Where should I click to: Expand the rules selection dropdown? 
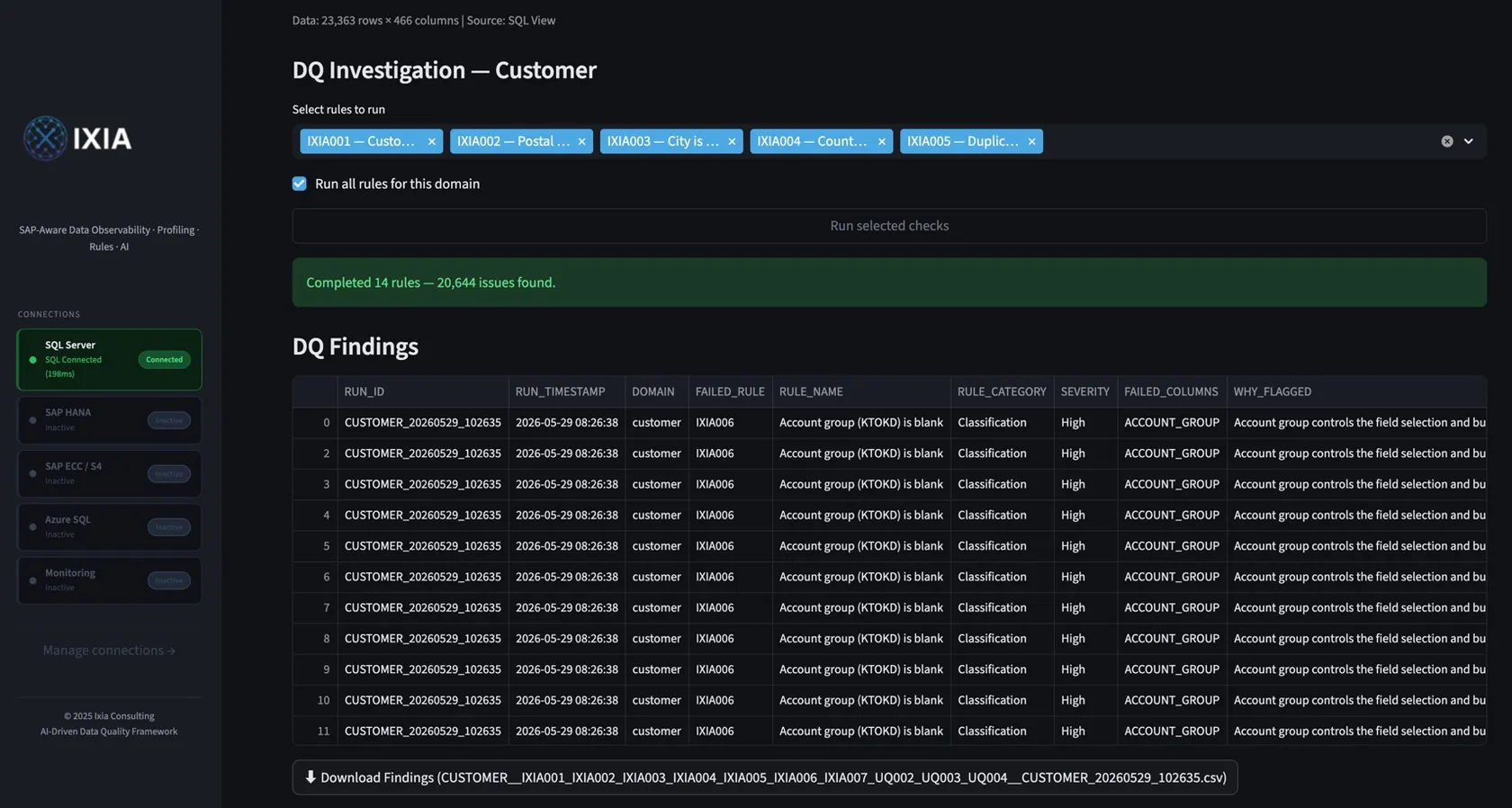tap(1468, 141)
